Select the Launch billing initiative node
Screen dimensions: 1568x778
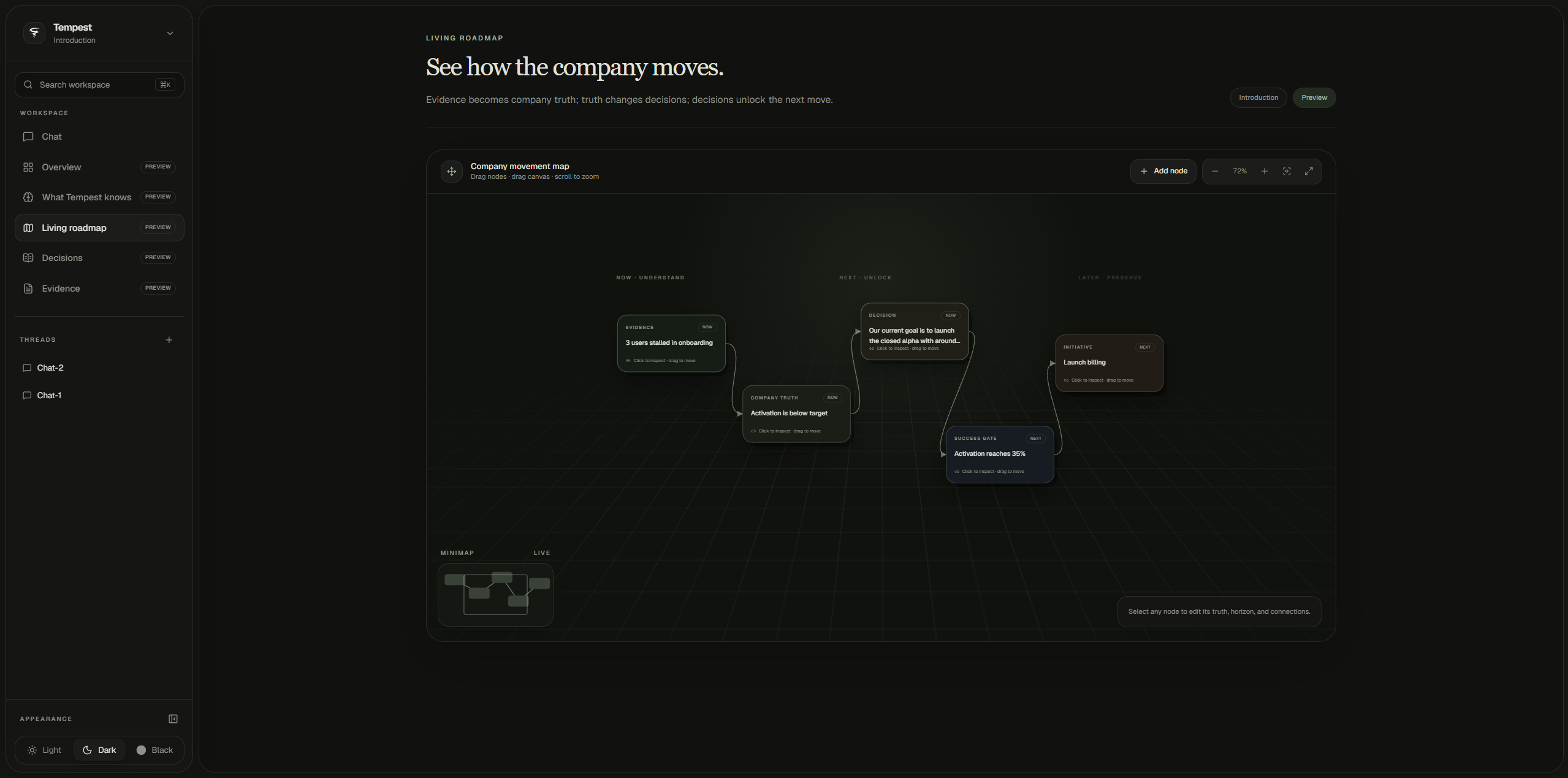[1109, 363]
